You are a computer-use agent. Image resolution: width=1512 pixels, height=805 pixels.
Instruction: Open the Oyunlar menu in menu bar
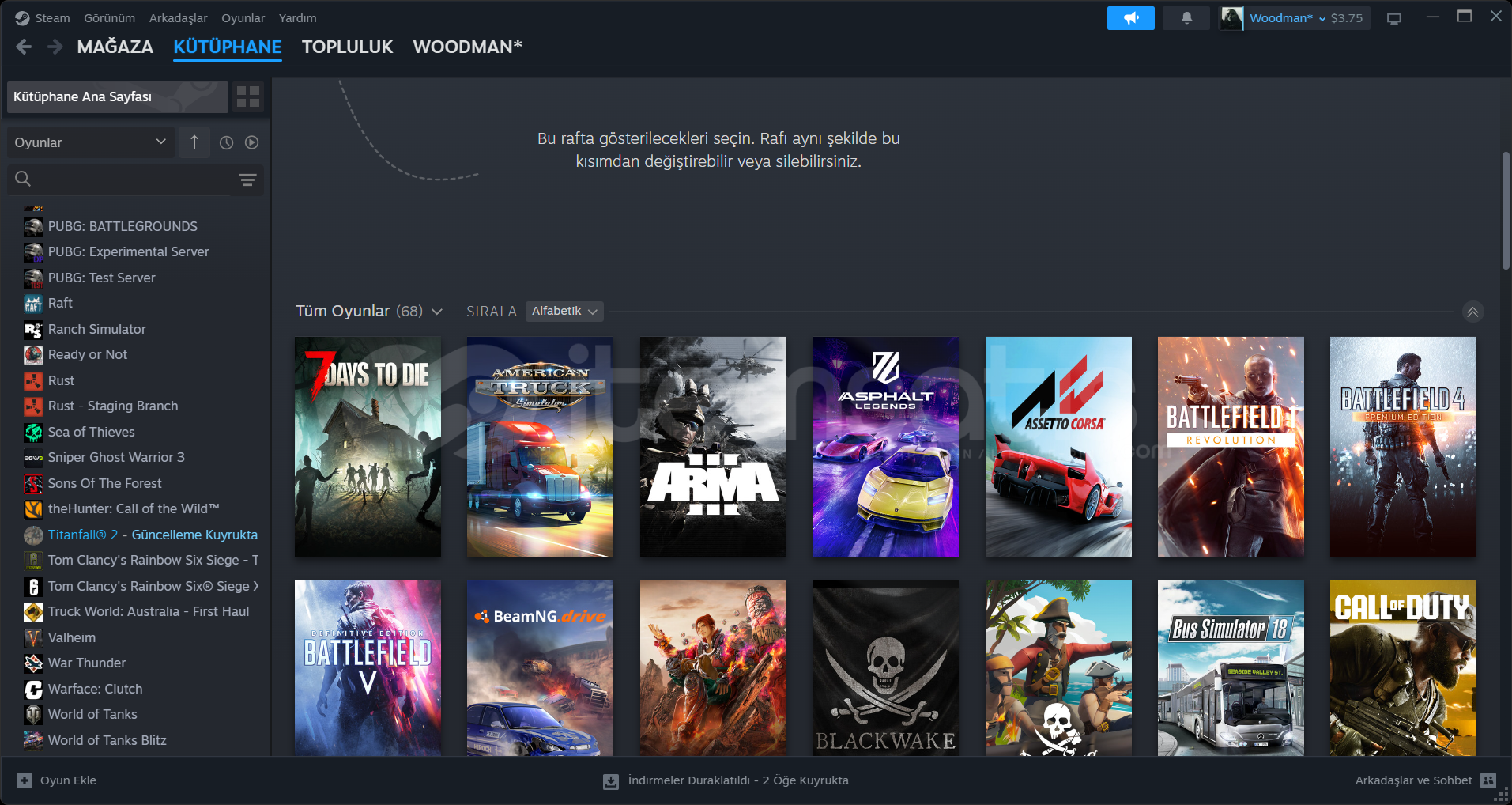click(243, 18)
